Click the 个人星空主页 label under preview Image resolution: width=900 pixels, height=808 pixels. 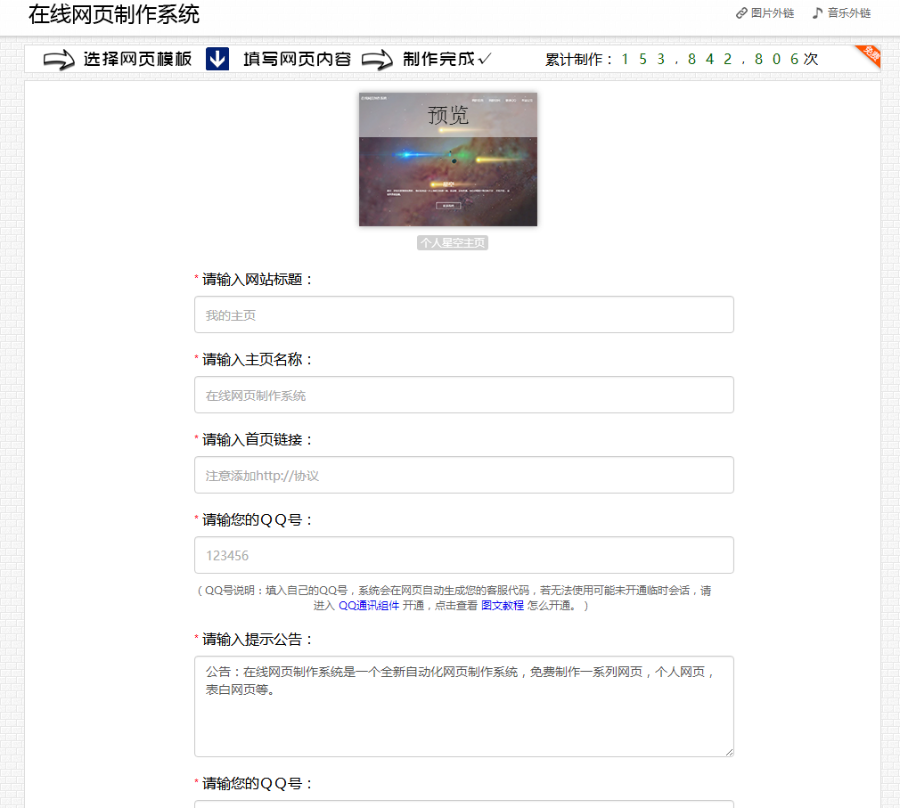pos(452,241)
